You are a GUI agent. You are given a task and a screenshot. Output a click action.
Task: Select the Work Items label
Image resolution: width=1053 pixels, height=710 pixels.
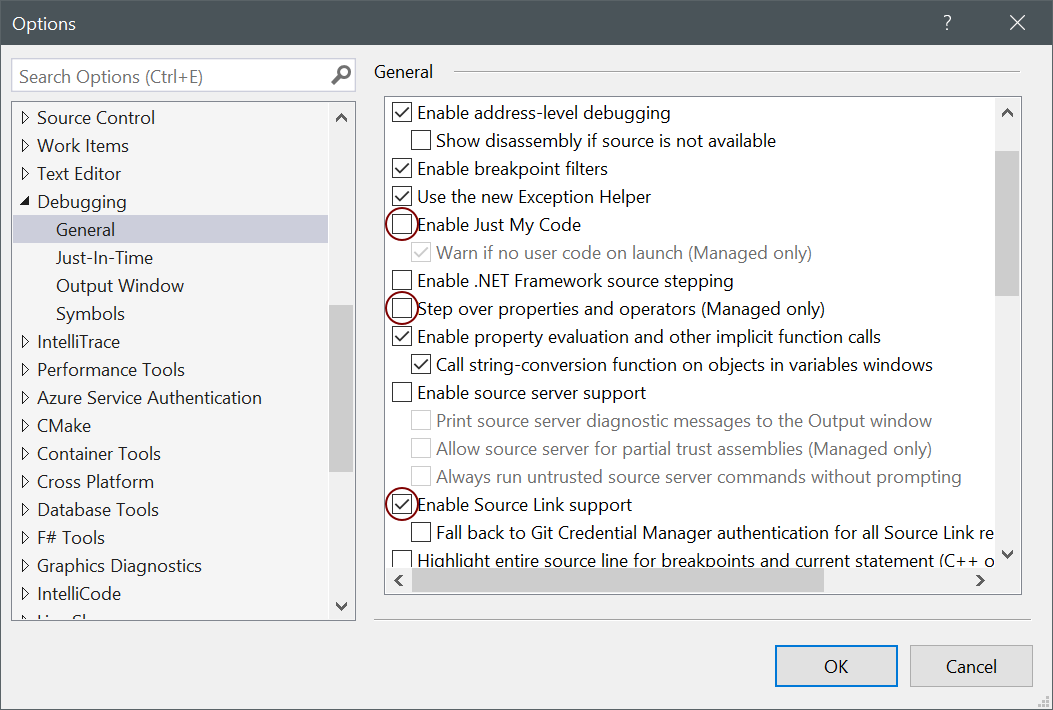click(83, 146)
